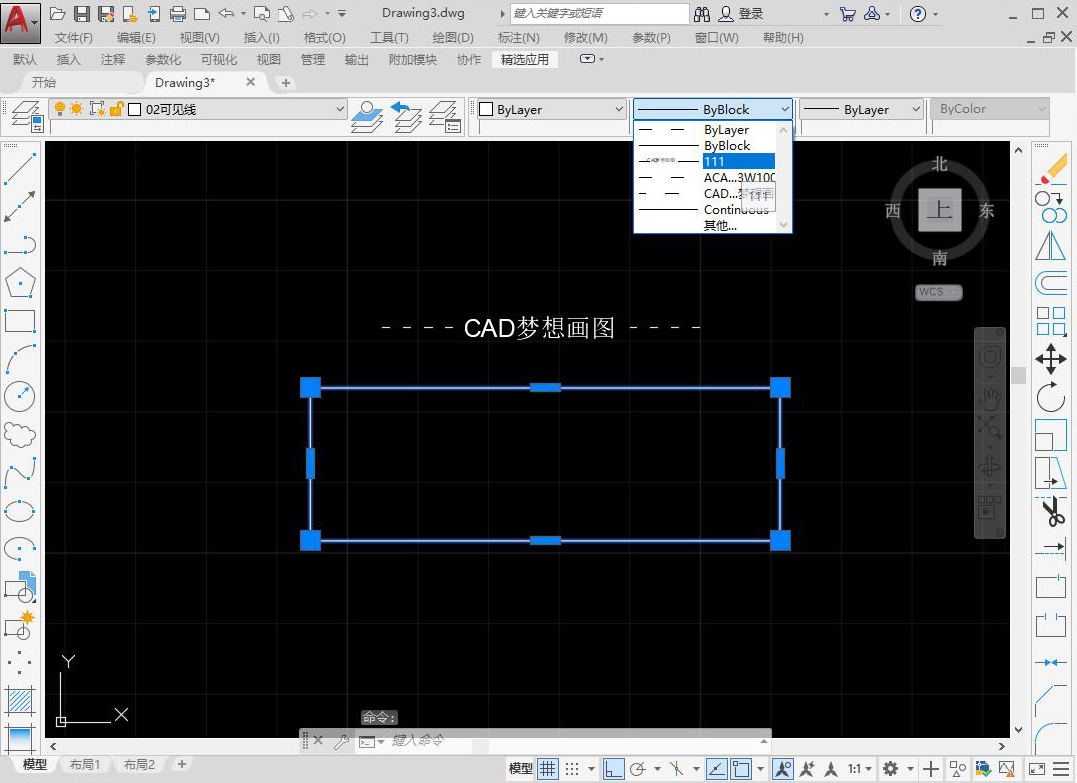Click the 开始 start tab
The image size is (1077, 783).
44,82
